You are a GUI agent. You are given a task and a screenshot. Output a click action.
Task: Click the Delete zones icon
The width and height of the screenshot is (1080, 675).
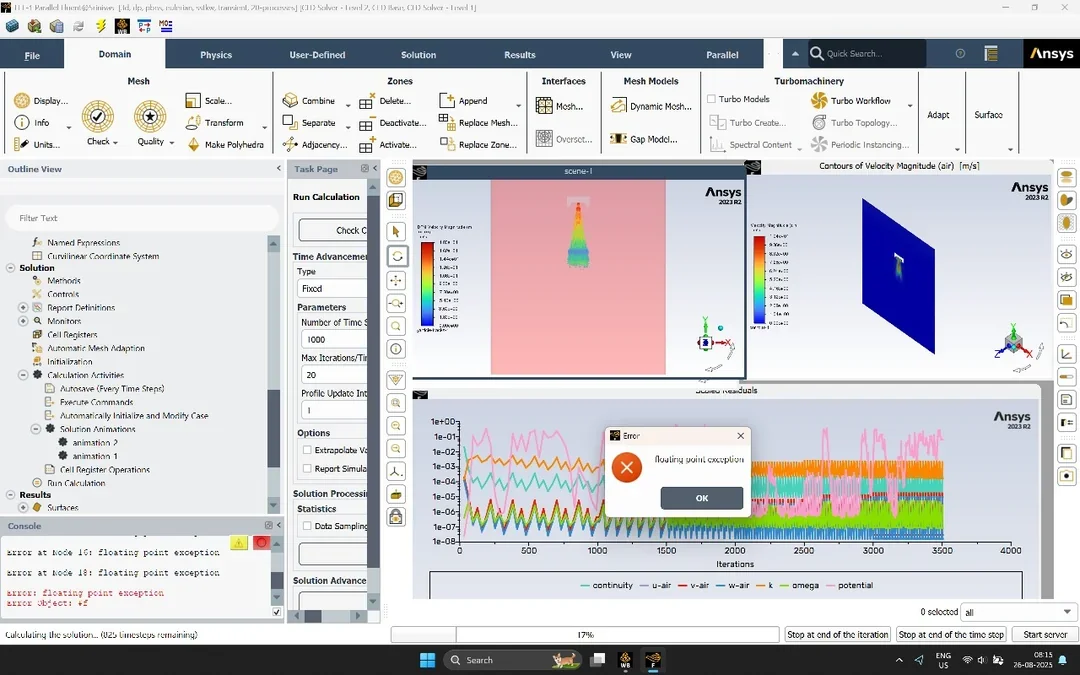tap(366, 101)
